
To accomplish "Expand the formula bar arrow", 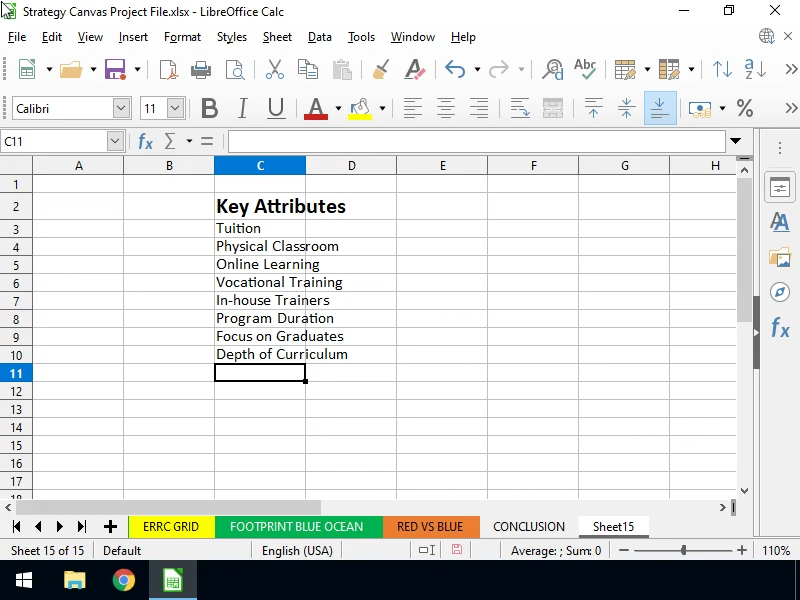I will pos(735,141).
